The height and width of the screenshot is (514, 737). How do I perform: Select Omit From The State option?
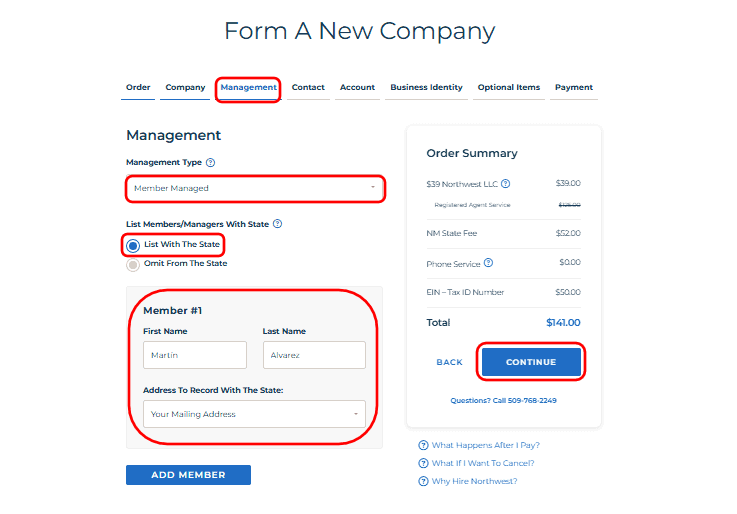[x=133, y=264]
